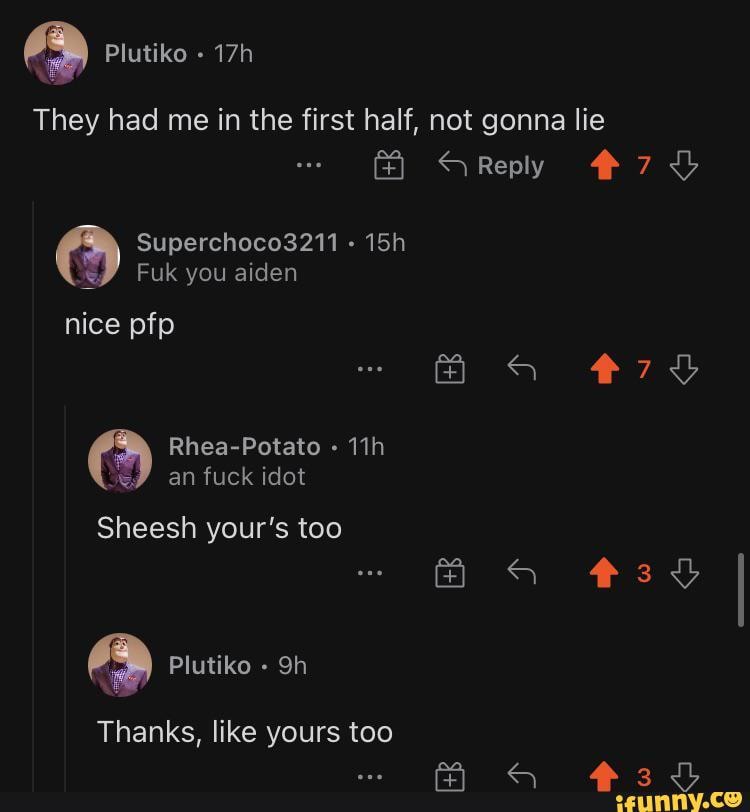This screenshot has height=812, width=750.
Task: Expand options menu on the bottom comment
Action: (371, 776)
